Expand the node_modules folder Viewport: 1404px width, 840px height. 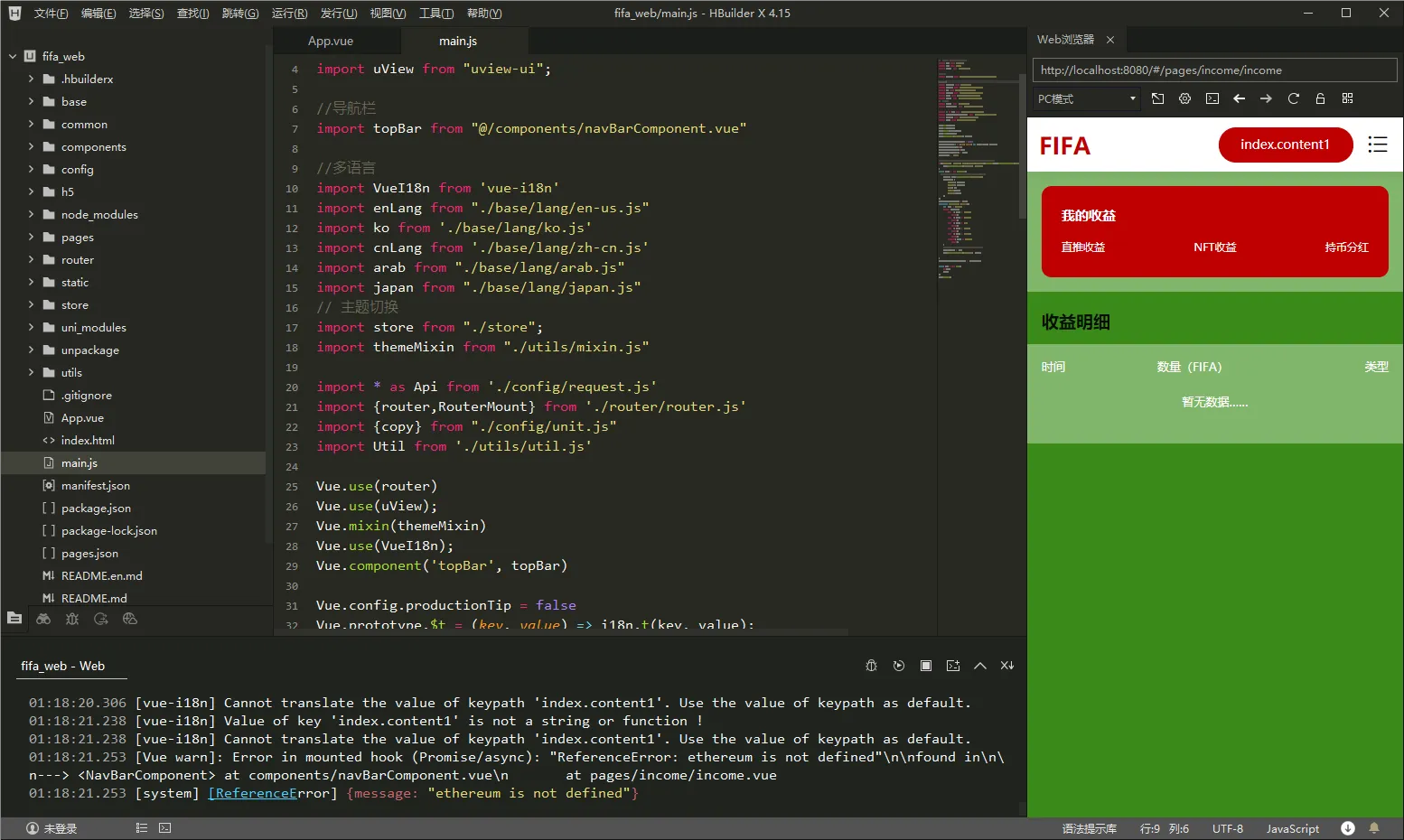31,214
